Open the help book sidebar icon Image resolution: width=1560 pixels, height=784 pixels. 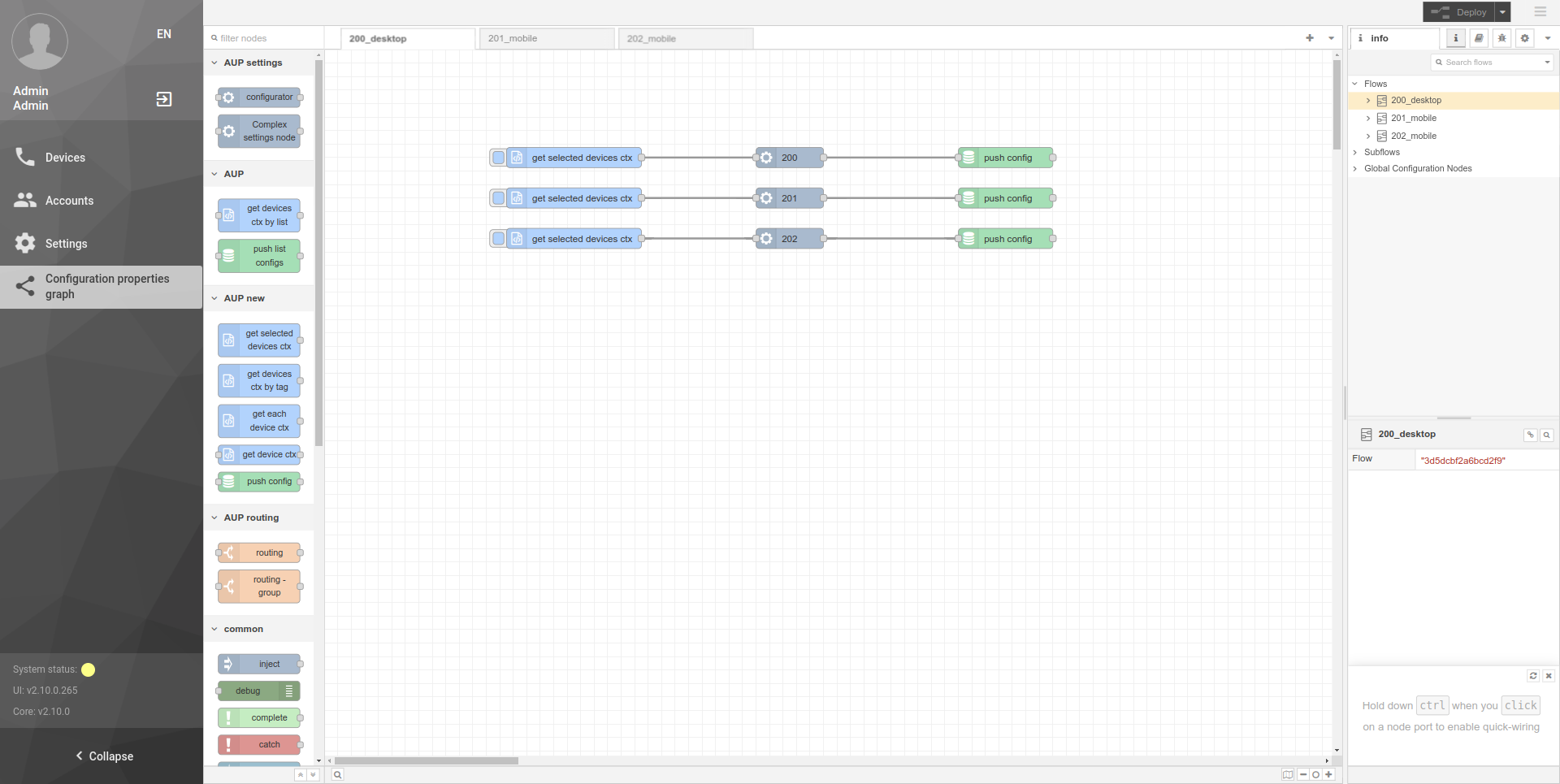(1479, 38)
